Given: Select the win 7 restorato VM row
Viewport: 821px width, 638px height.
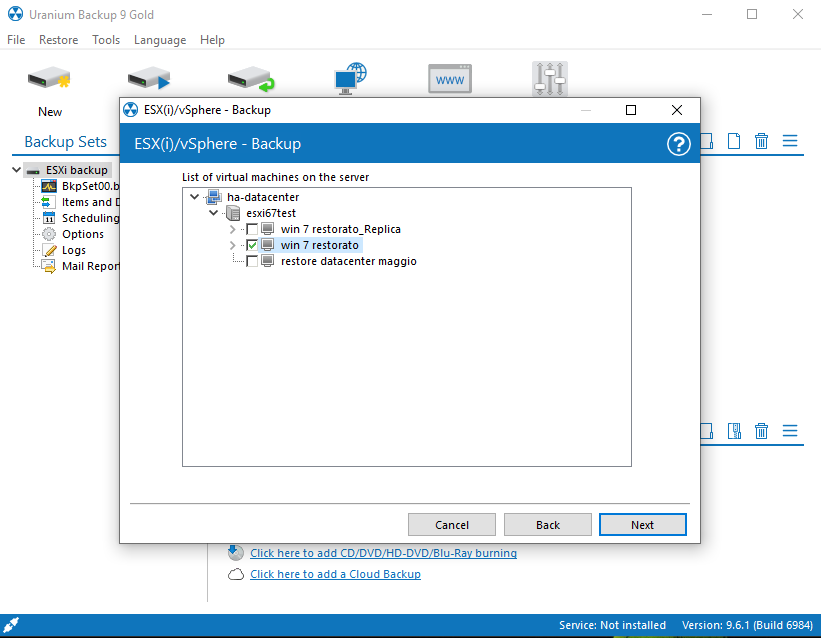Looking at the screenshot, I should [x=319, y=245].
